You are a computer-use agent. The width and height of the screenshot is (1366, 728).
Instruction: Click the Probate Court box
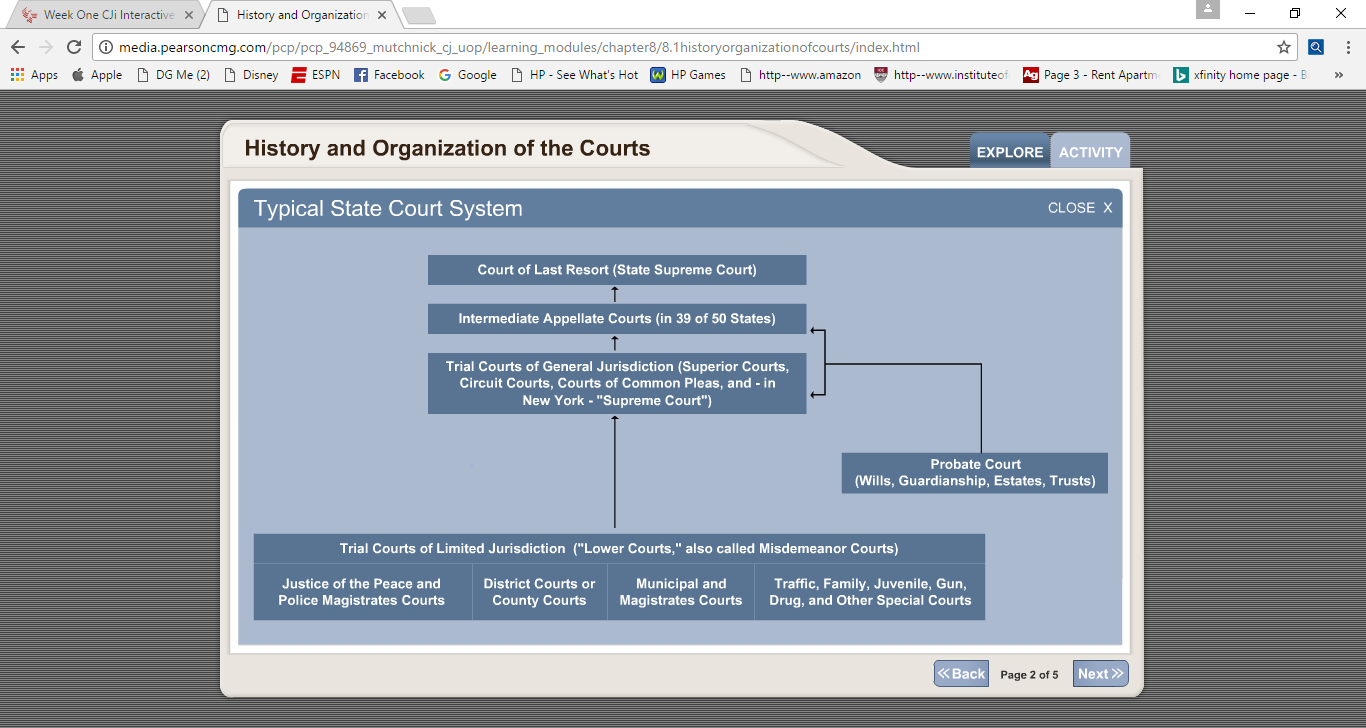click(974, 473)
